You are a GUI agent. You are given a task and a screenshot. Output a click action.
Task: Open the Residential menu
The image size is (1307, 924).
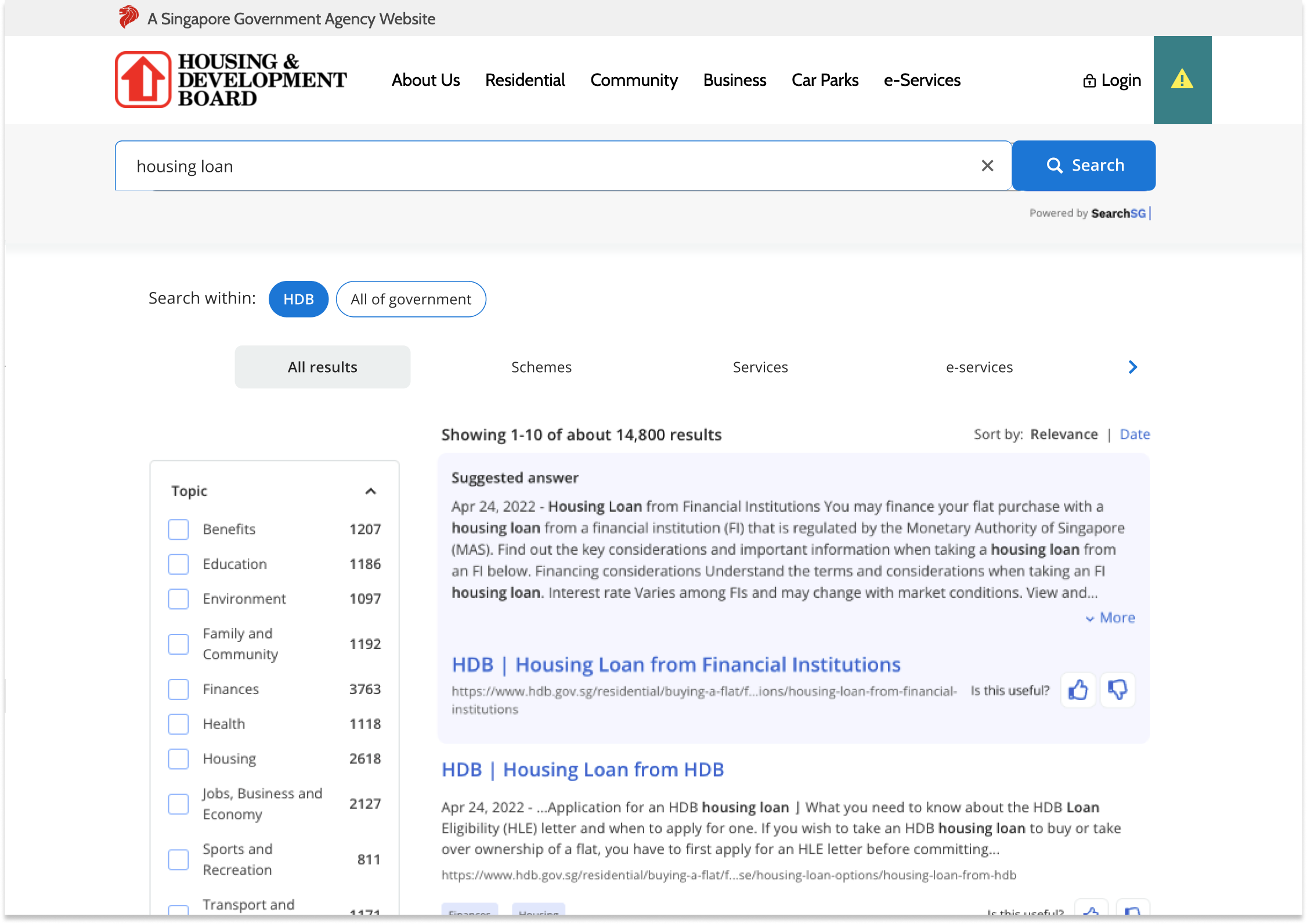coord(525,80)
